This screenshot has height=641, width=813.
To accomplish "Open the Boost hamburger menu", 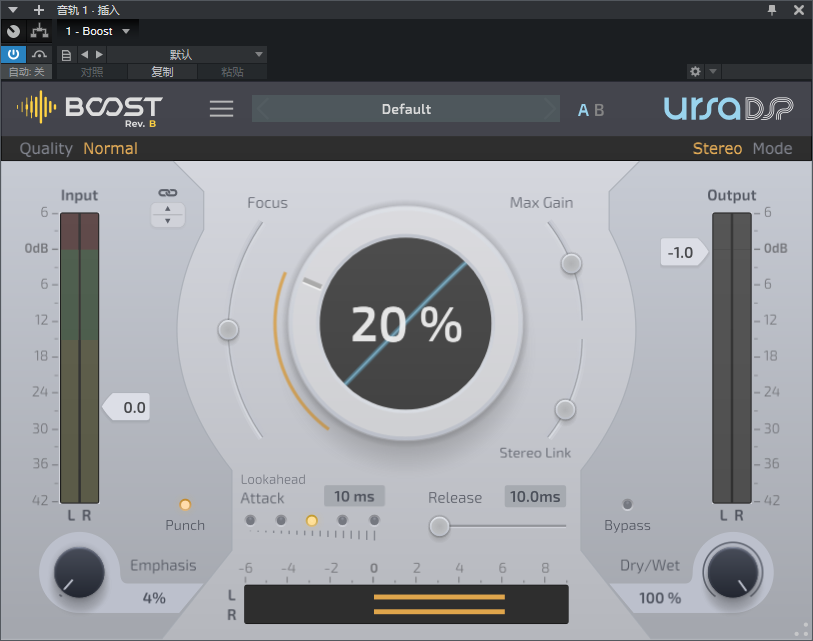I will coord(221,109).
